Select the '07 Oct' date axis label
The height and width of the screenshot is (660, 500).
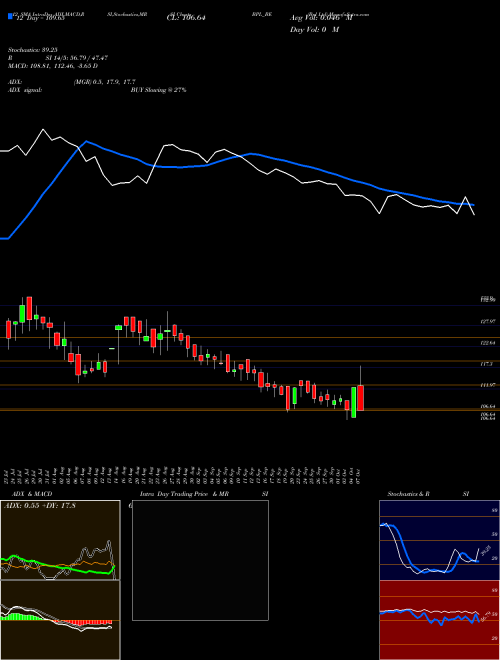[361, 476]
